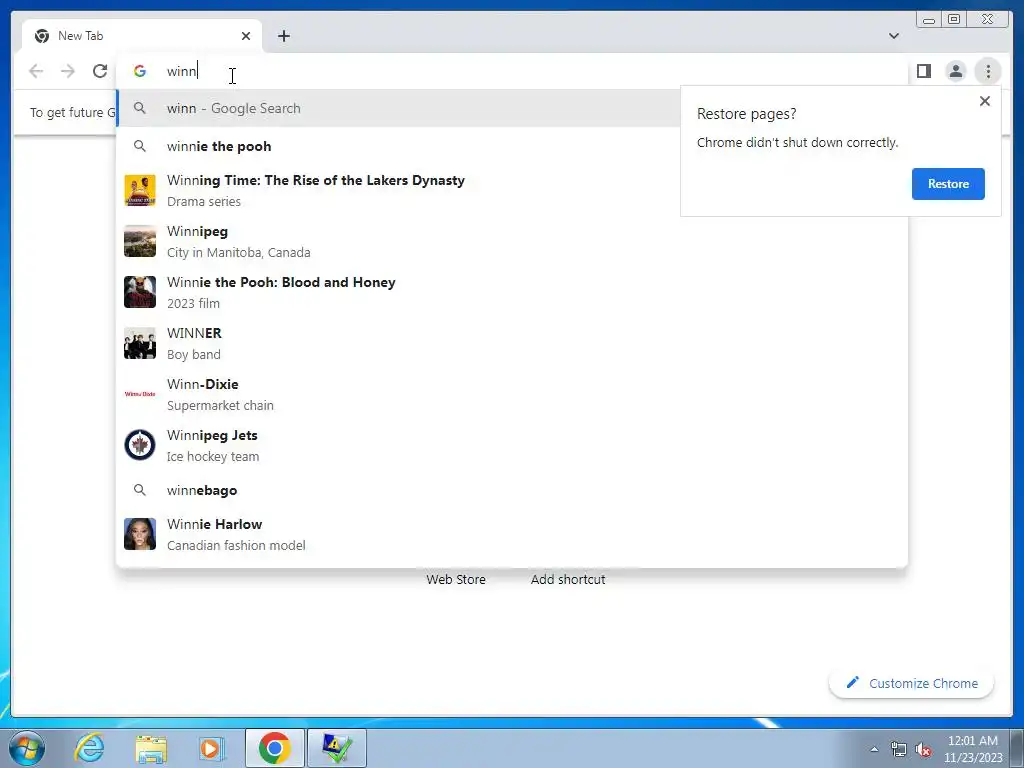Open the Windows Start menu
Screen dimensions: 1024x768
tap(27, 748)
